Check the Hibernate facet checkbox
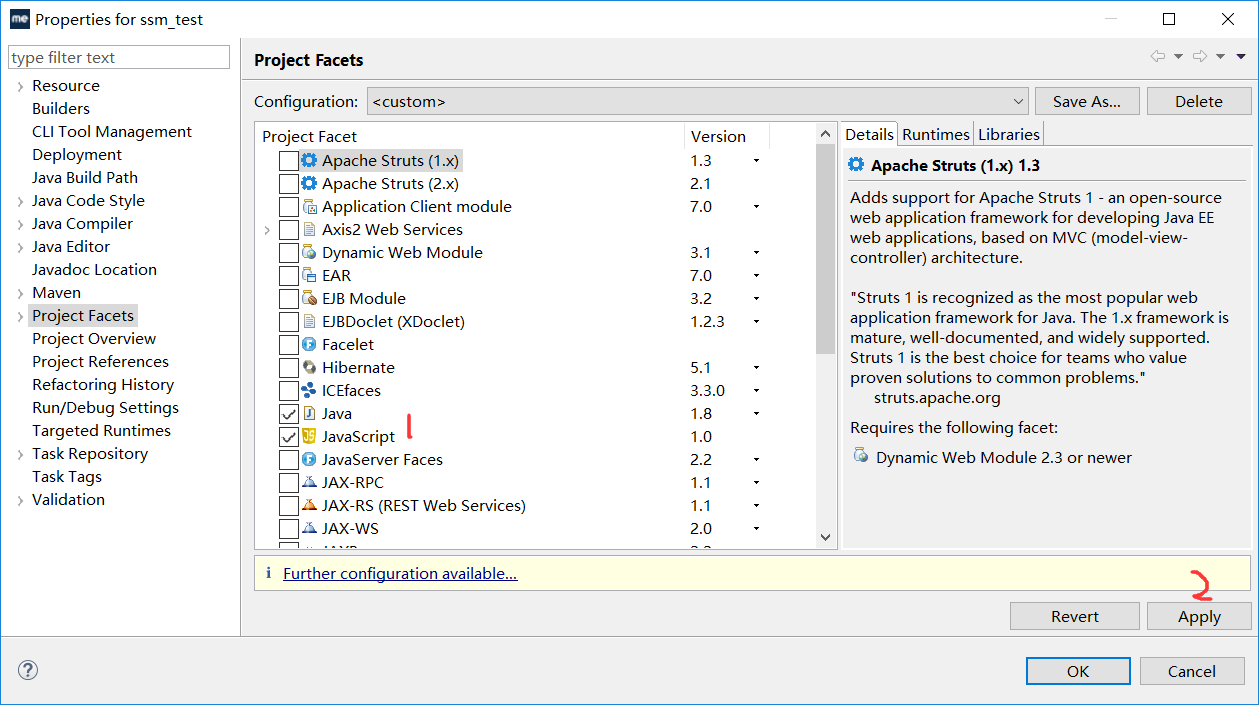The image size is (1259, 705). [288, 367]
